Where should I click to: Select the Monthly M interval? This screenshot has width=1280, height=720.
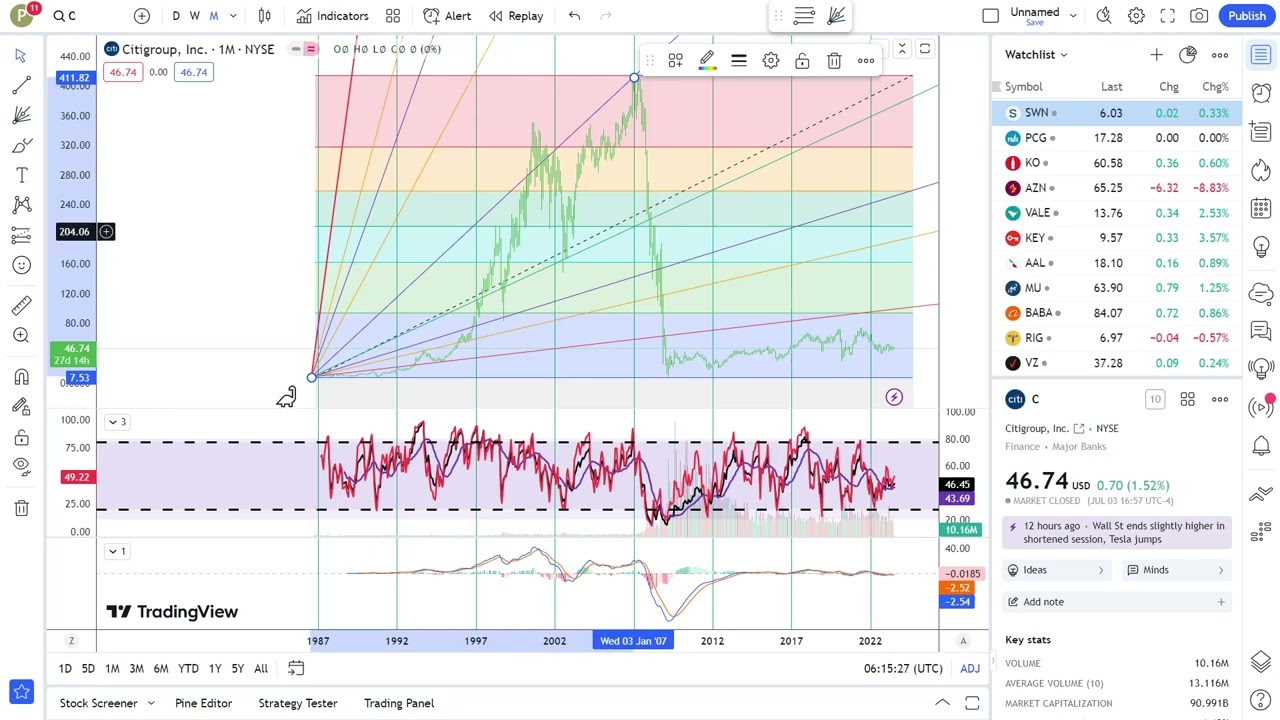click(x=213, y=16)
